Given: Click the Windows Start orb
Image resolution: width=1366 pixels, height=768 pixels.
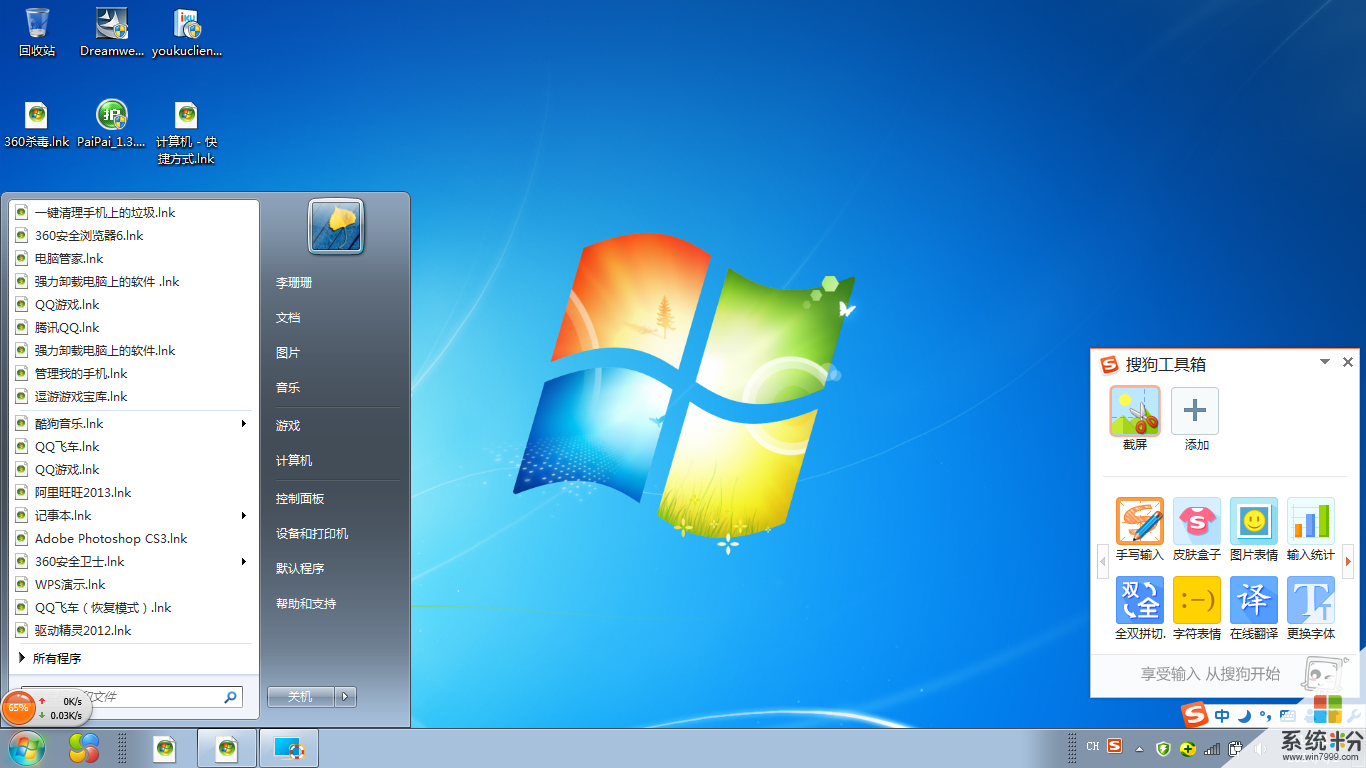Looking at the screenshot, I should point(26,748).
